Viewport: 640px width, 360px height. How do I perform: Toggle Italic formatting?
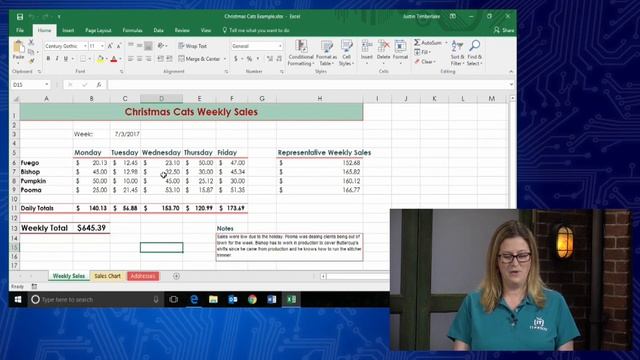pos(57,59)
